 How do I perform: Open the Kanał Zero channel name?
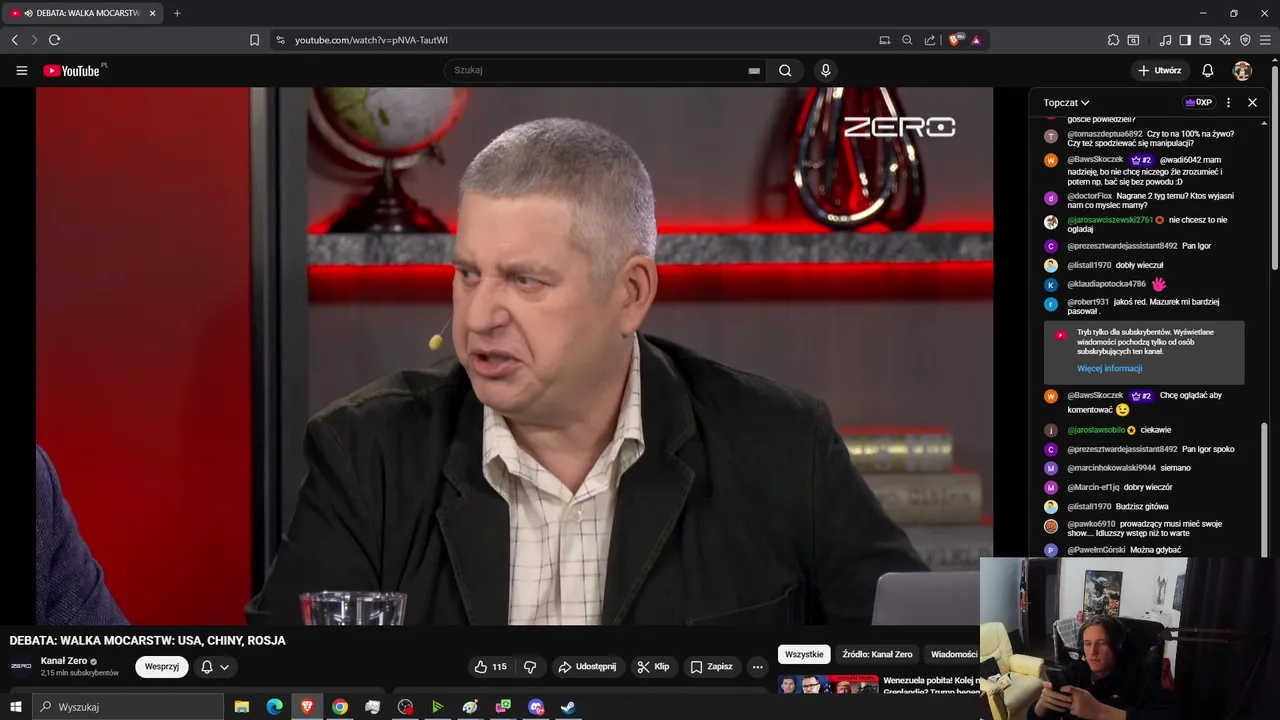pyautogui.click(x=64, y=661)
